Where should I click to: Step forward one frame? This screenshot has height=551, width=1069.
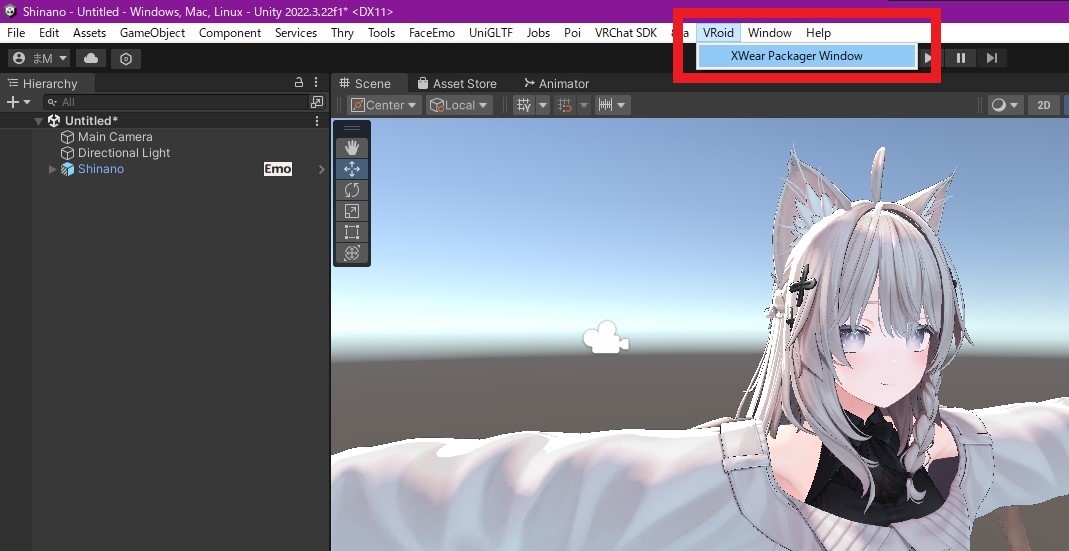(992, 58)
